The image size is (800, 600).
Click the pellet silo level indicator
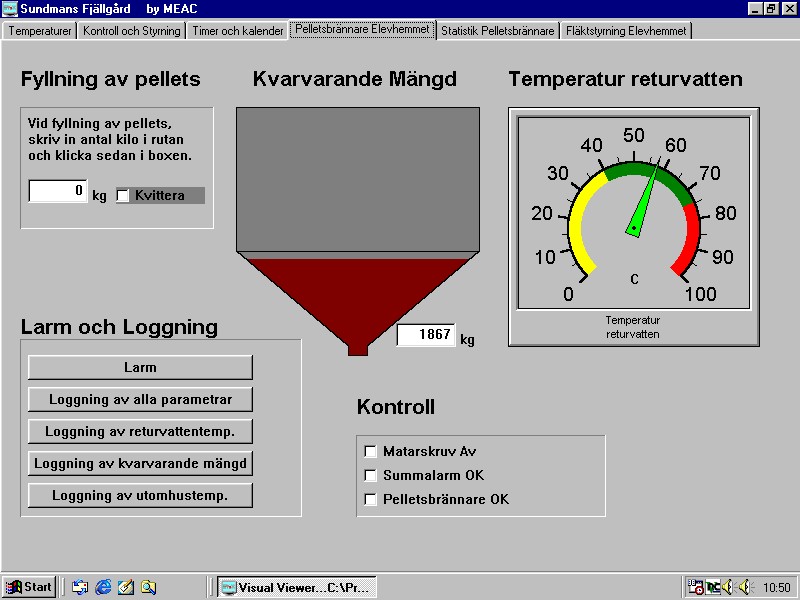[358, 231]
